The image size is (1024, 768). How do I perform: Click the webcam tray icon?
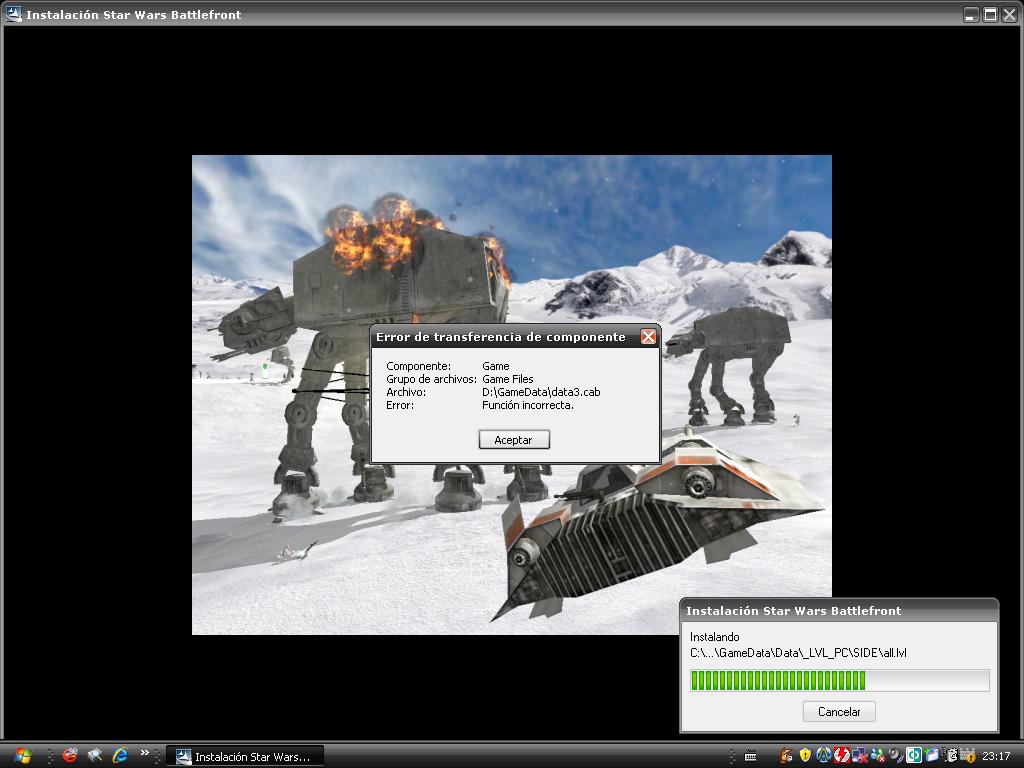896,756
